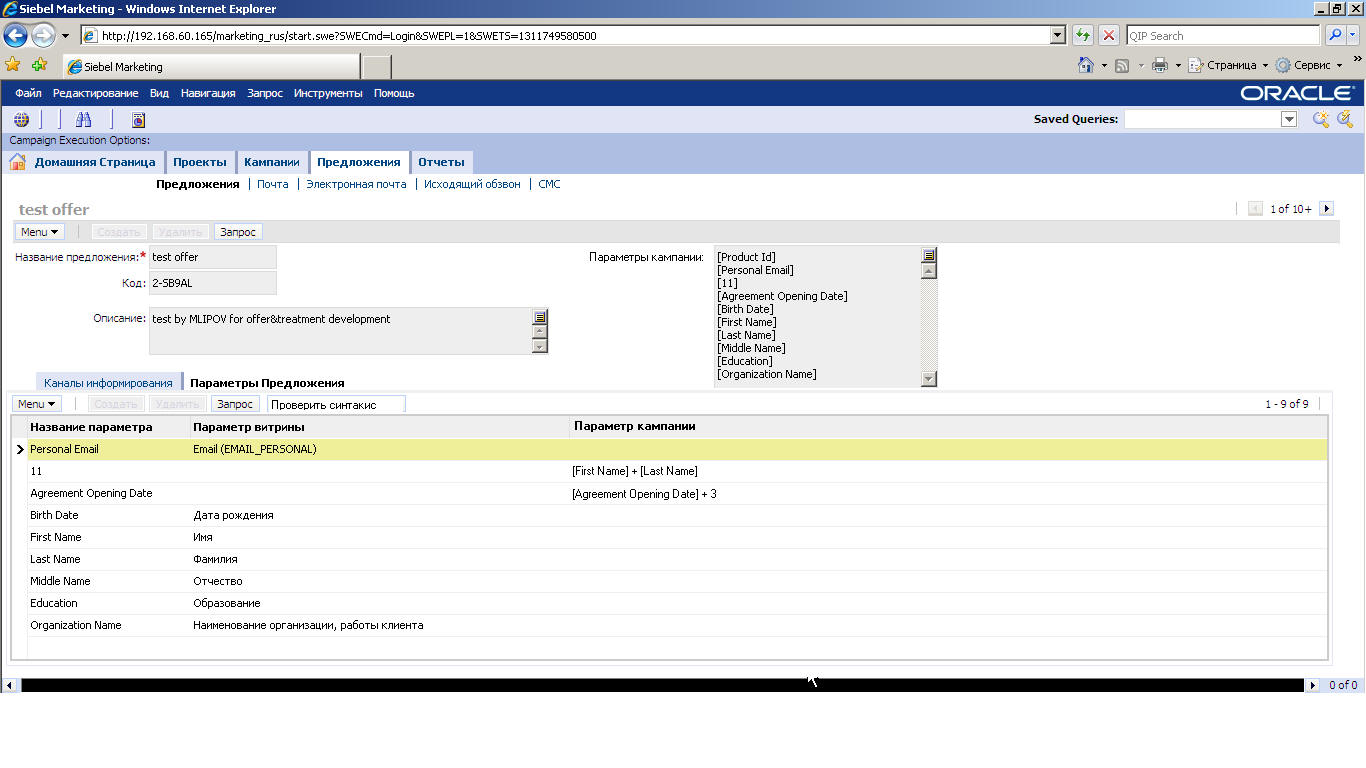Click the Сервис gear icon
This screenshot has height=768, width=1366.
(1283, 65)
